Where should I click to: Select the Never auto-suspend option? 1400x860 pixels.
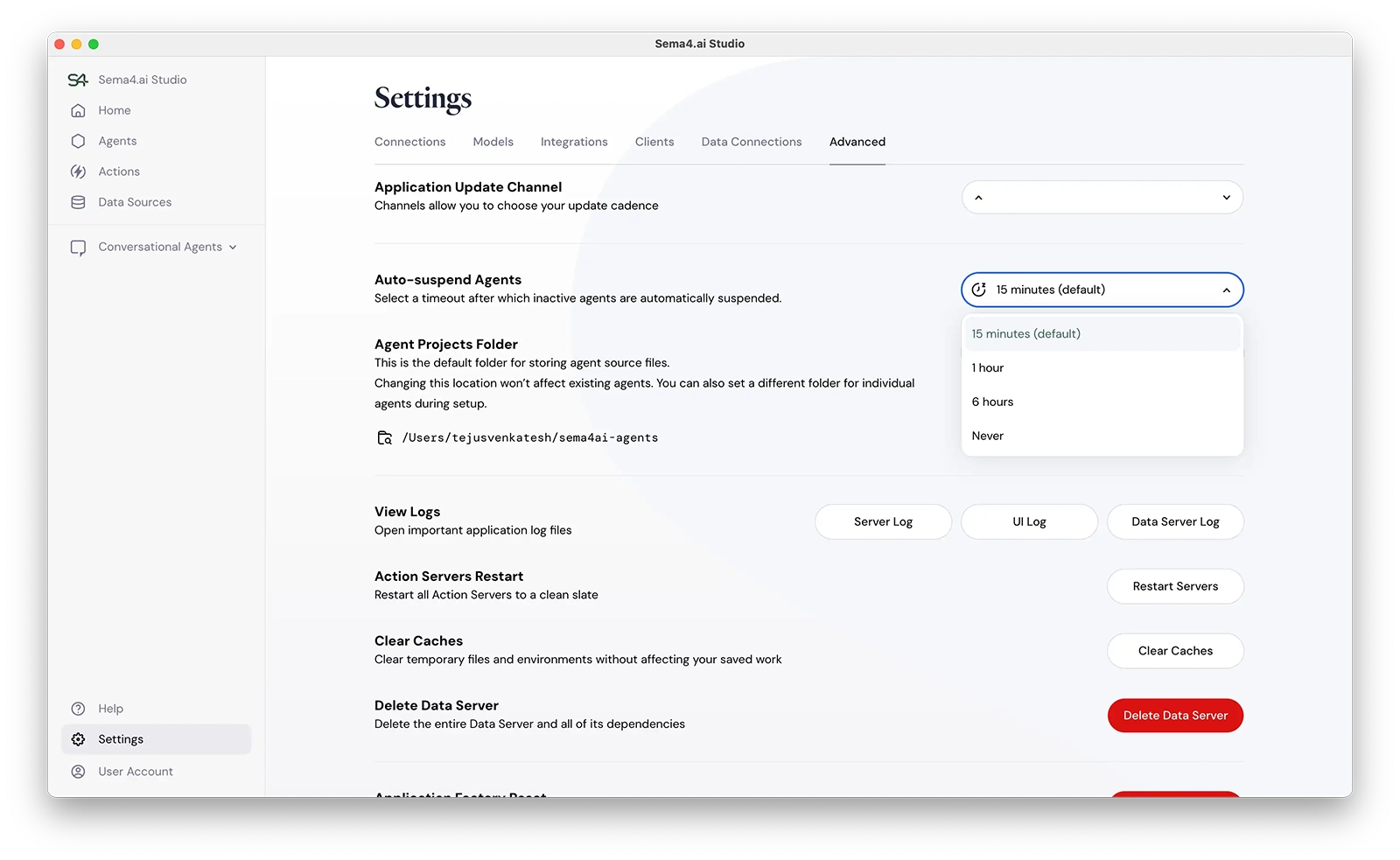click(987, 435)
